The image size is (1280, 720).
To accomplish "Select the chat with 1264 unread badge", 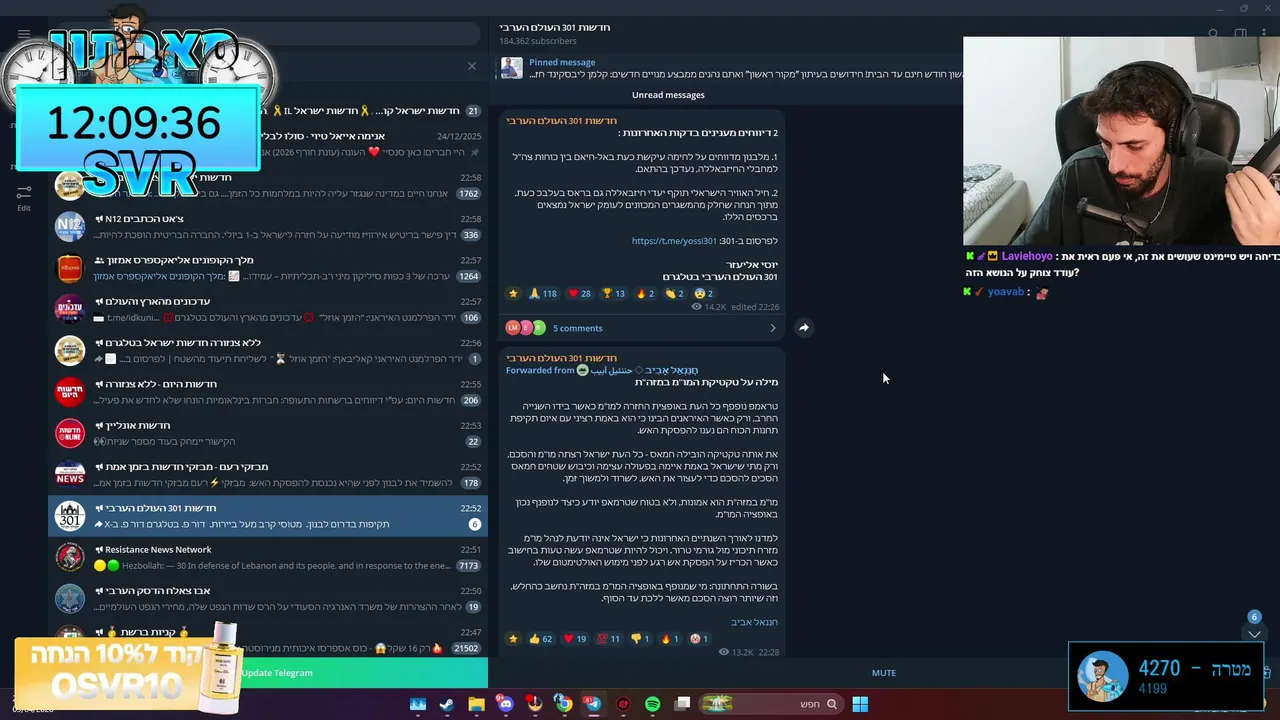I will click(x=268, y=268).
